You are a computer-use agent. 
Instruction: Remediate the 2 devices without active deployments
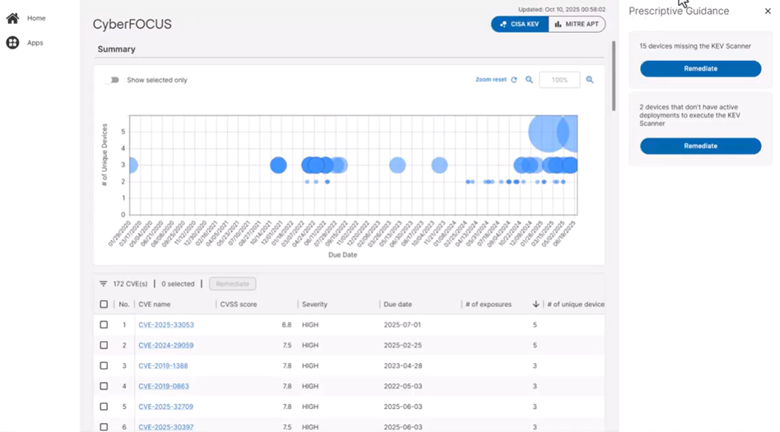pos(700,146)
